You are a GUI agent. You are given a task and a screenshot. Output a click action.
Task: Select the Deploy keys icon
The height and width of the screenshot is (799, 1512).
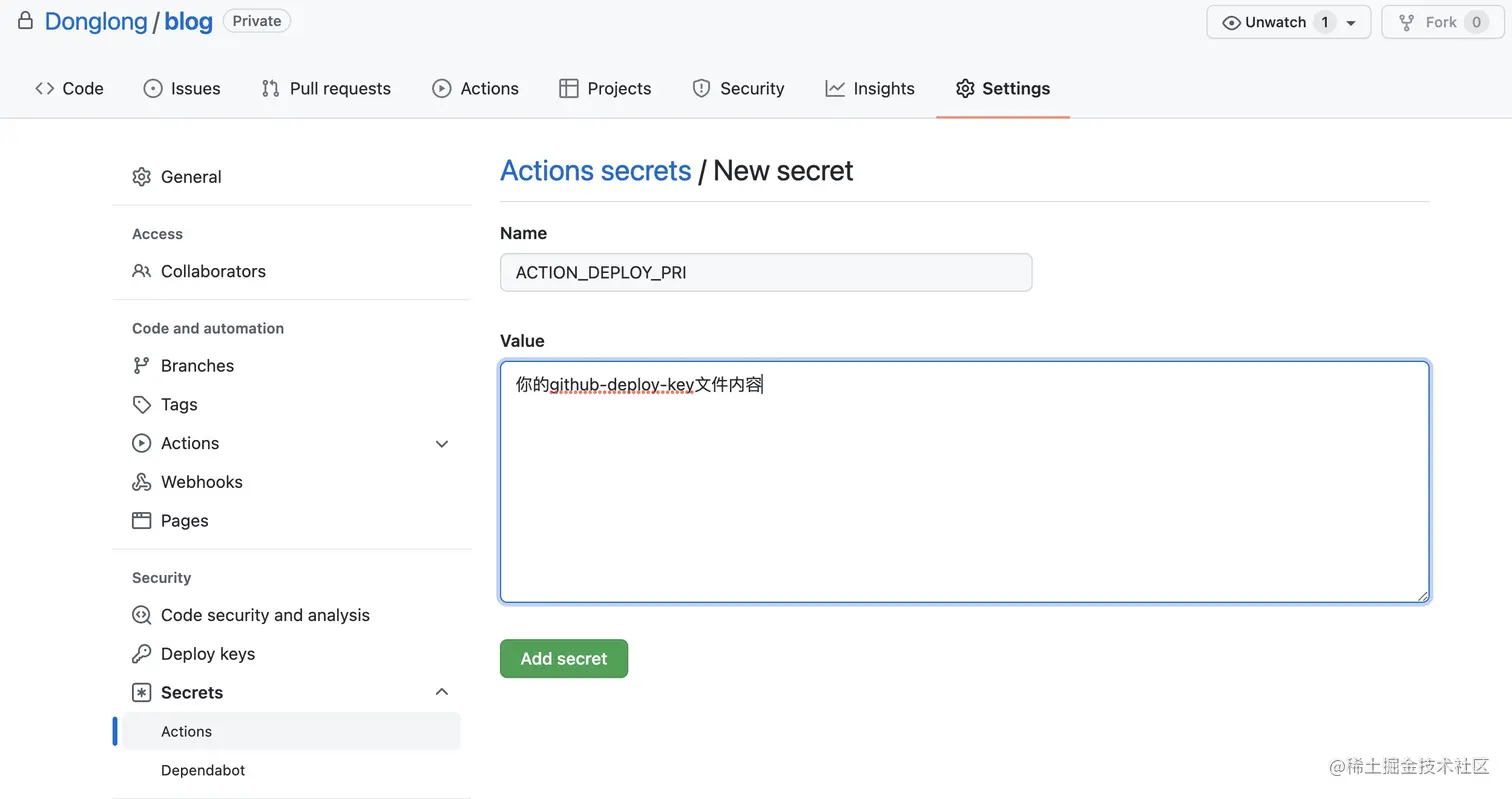coord(141,654)
